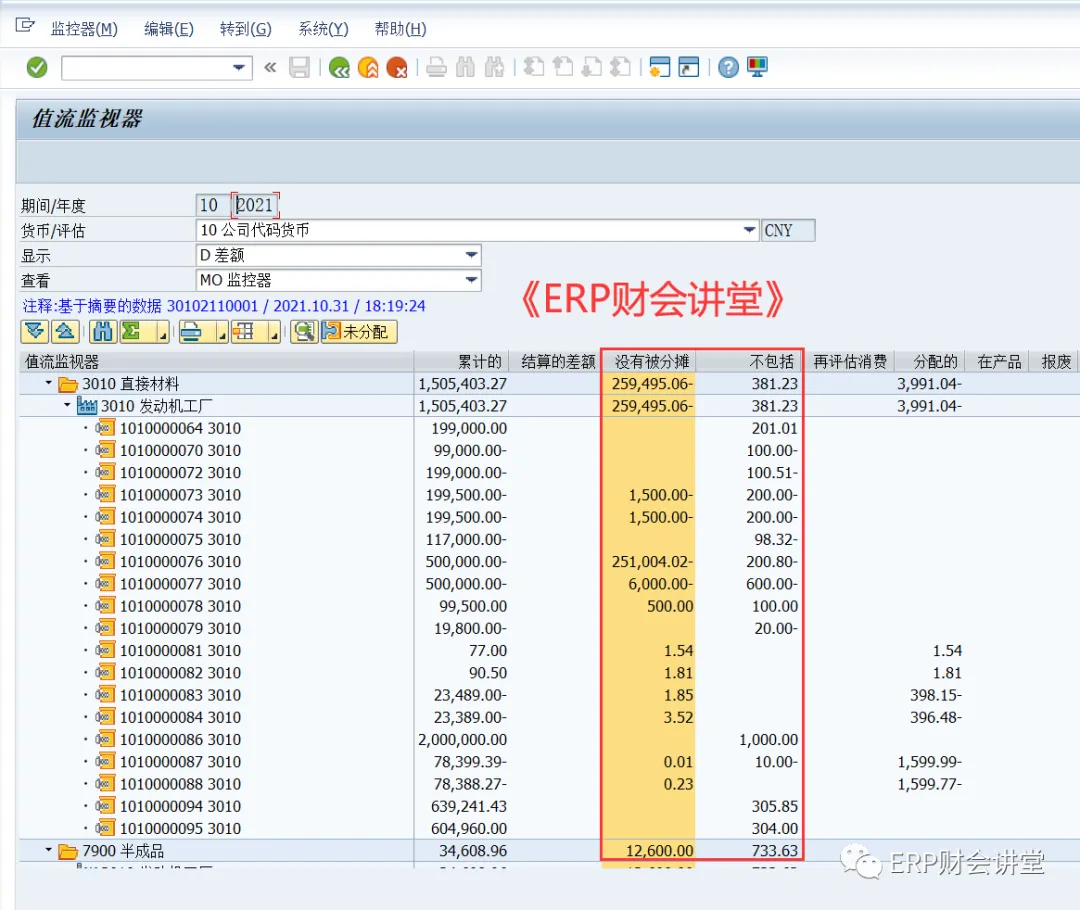Screen dimensions: 1080x910
Task: Click the Collapse All tree icon
Action: click(x=65, y=332)
